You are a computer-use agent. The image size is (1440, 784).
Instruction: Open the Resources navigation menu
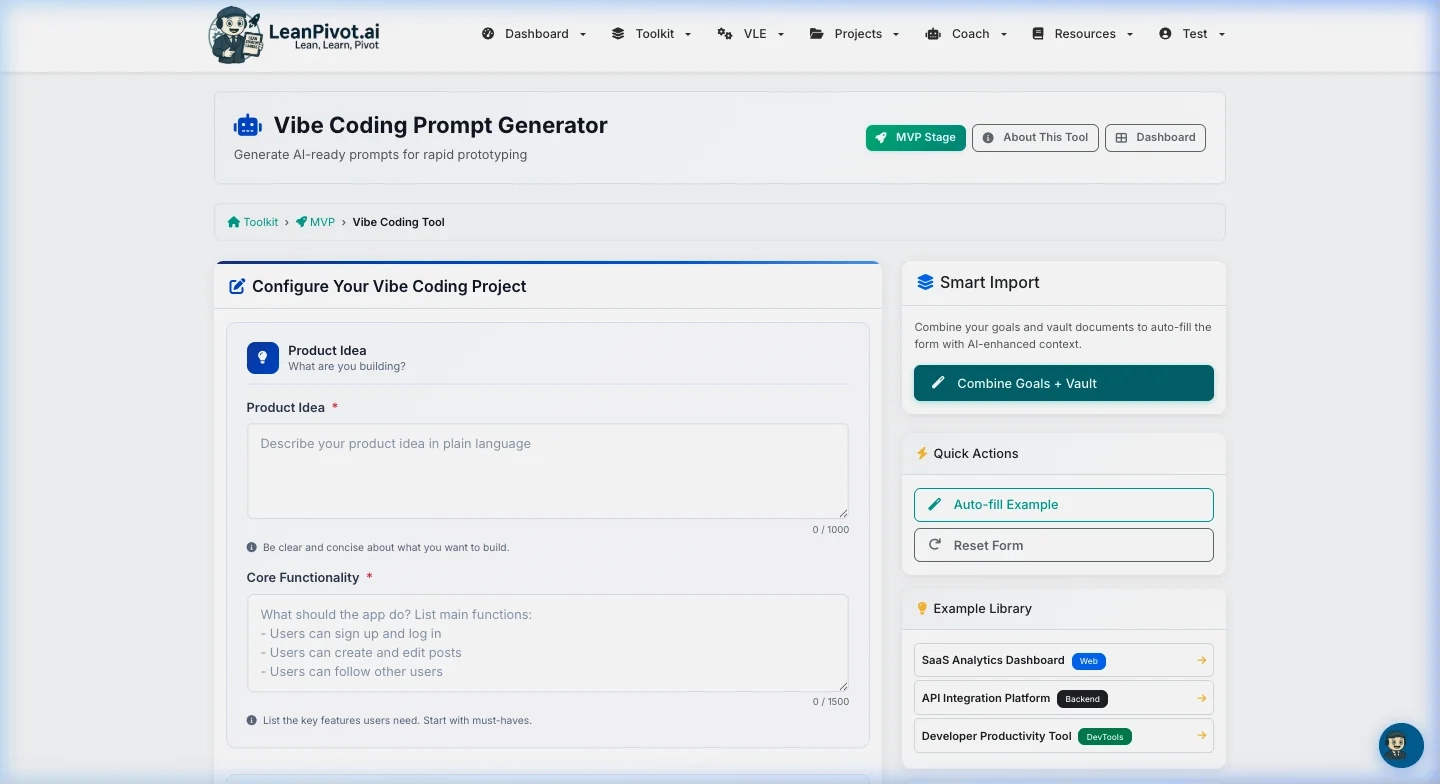pos(1083,34)
